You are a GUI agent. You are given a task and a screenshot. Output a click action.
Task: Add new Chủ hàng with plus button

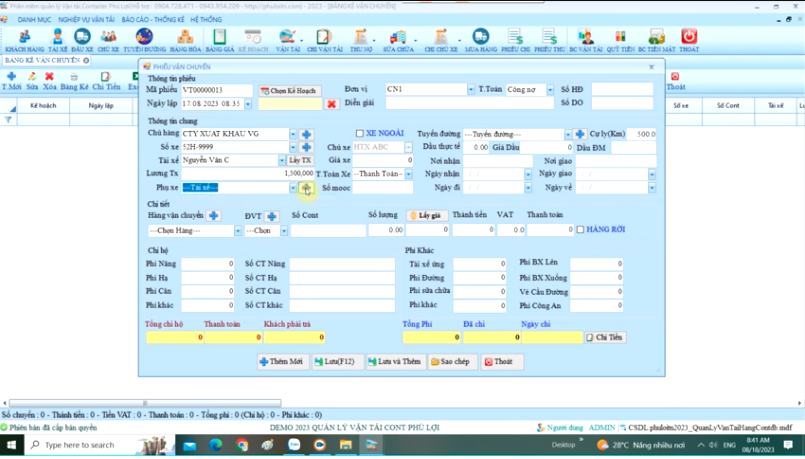(x=306, y=135)
